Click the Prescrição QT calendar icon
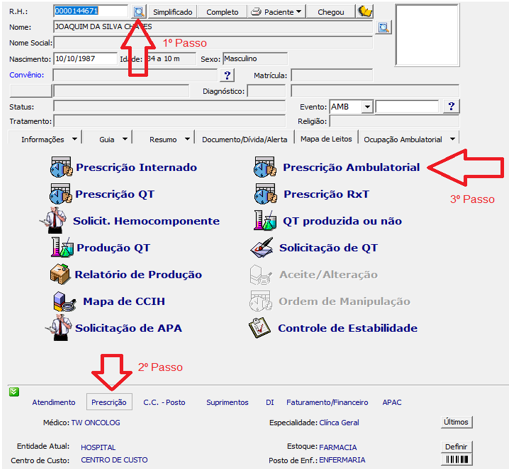510x470 pixels. point(61,194)
